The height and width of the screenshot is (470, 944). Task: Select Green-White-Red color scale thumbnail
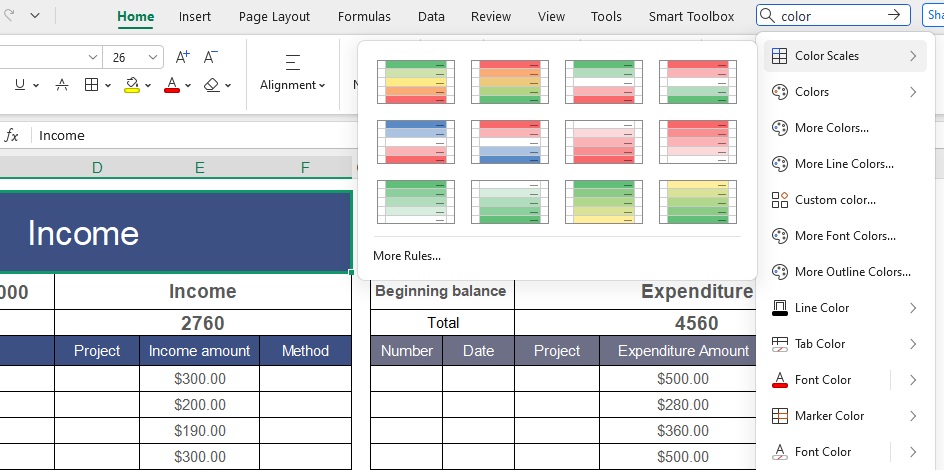tap(604, 82)
